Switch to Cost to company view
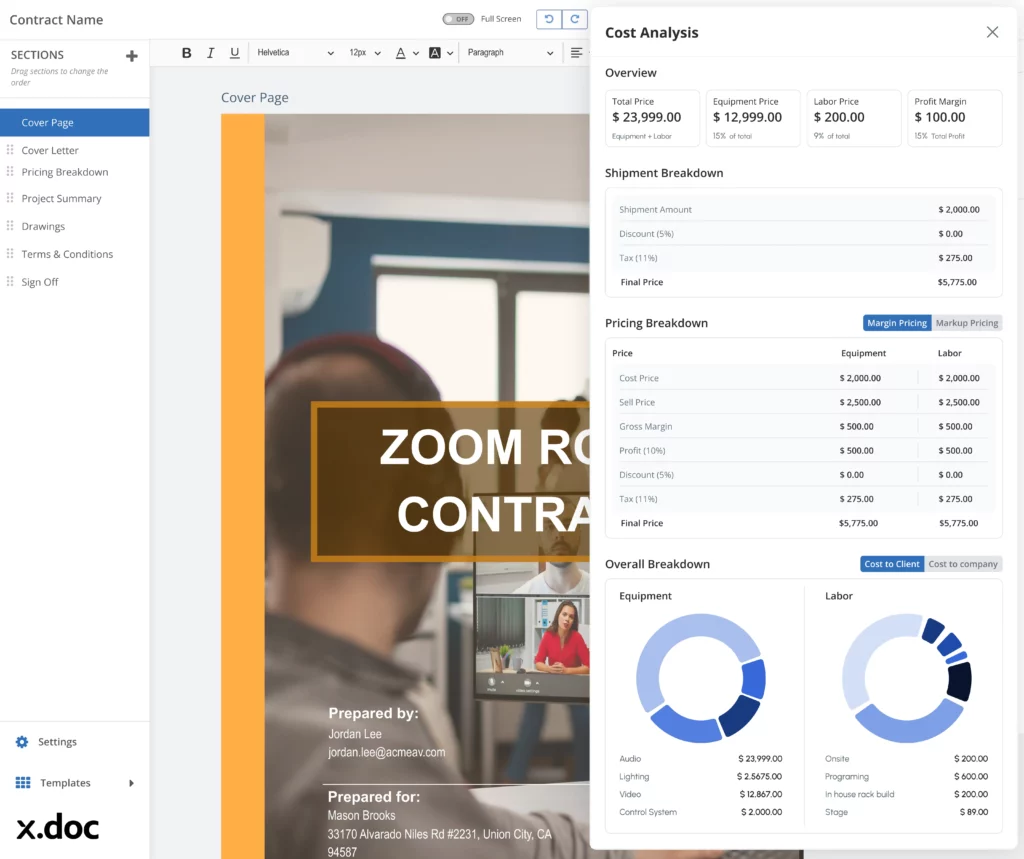1024x859 pixels. [x=963, y=564]
